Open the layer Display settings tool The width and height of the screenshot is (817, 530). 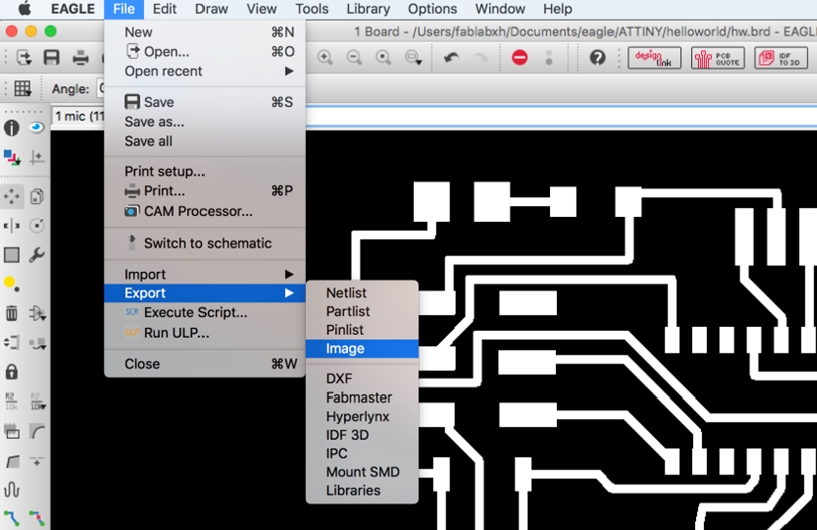tap(11, 157)
